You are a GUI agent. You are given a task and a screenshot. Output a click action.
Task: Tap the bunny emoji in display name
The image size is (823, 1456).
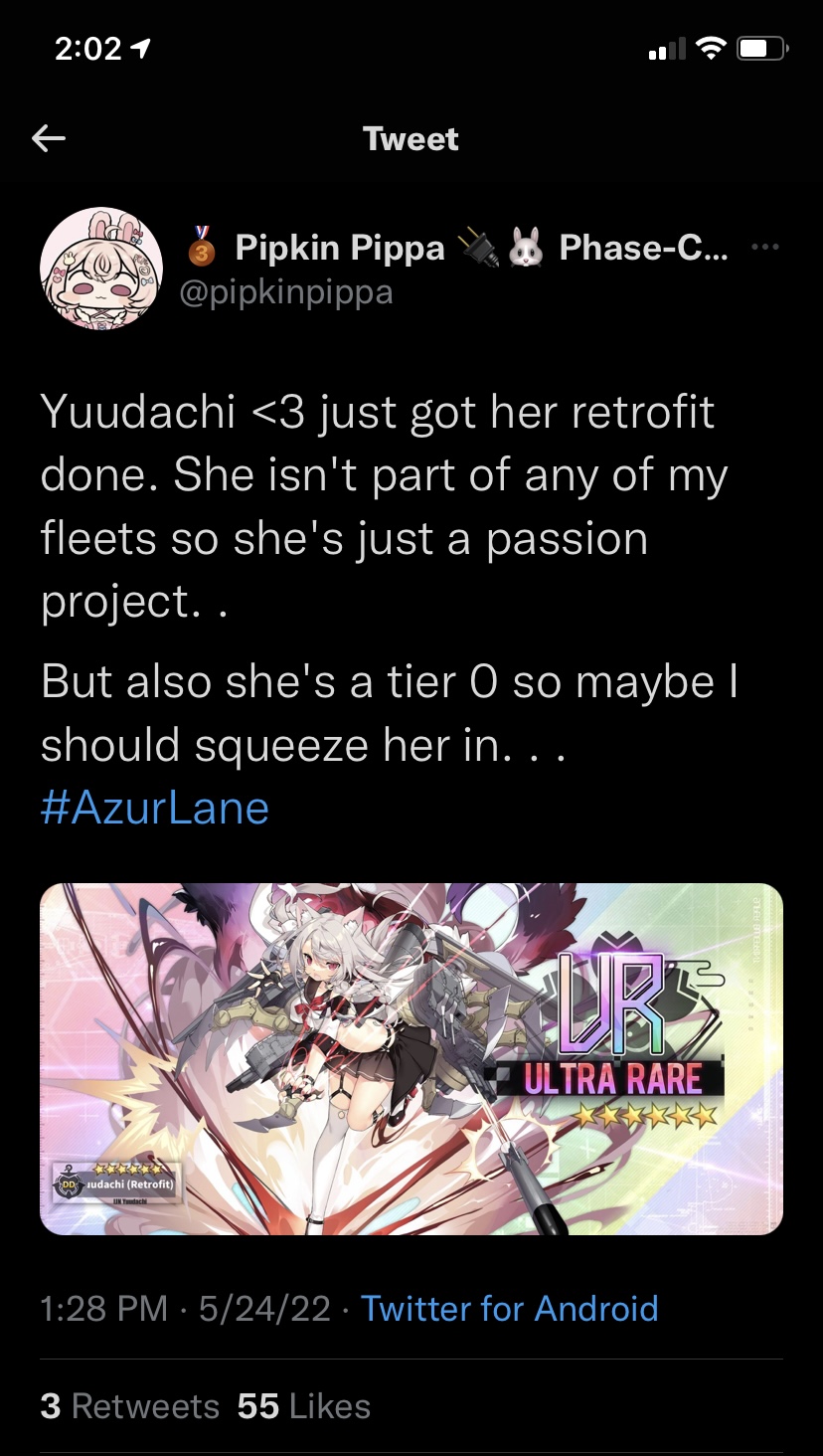(x=525, y=249)
